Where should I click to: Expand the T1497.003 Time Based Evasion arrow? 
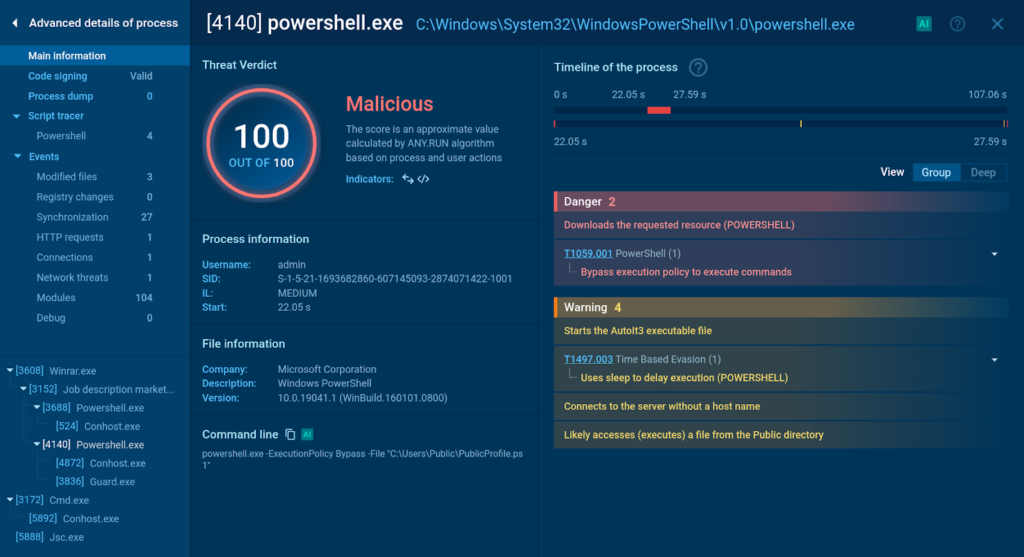pyautogui.click(x=994, y=360)
